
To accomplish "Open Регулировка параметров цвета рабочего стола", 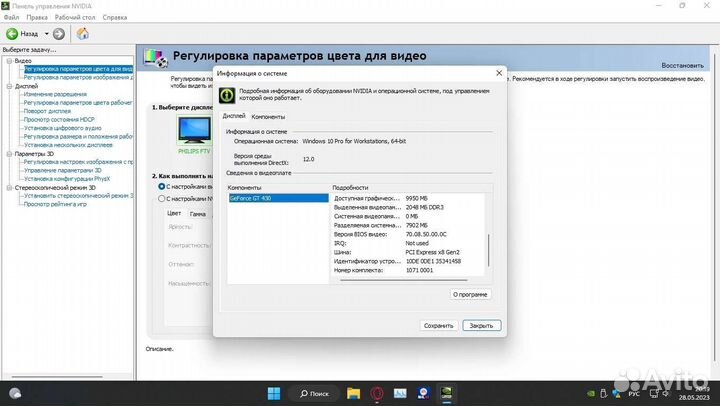I will (x=78, y=103).
